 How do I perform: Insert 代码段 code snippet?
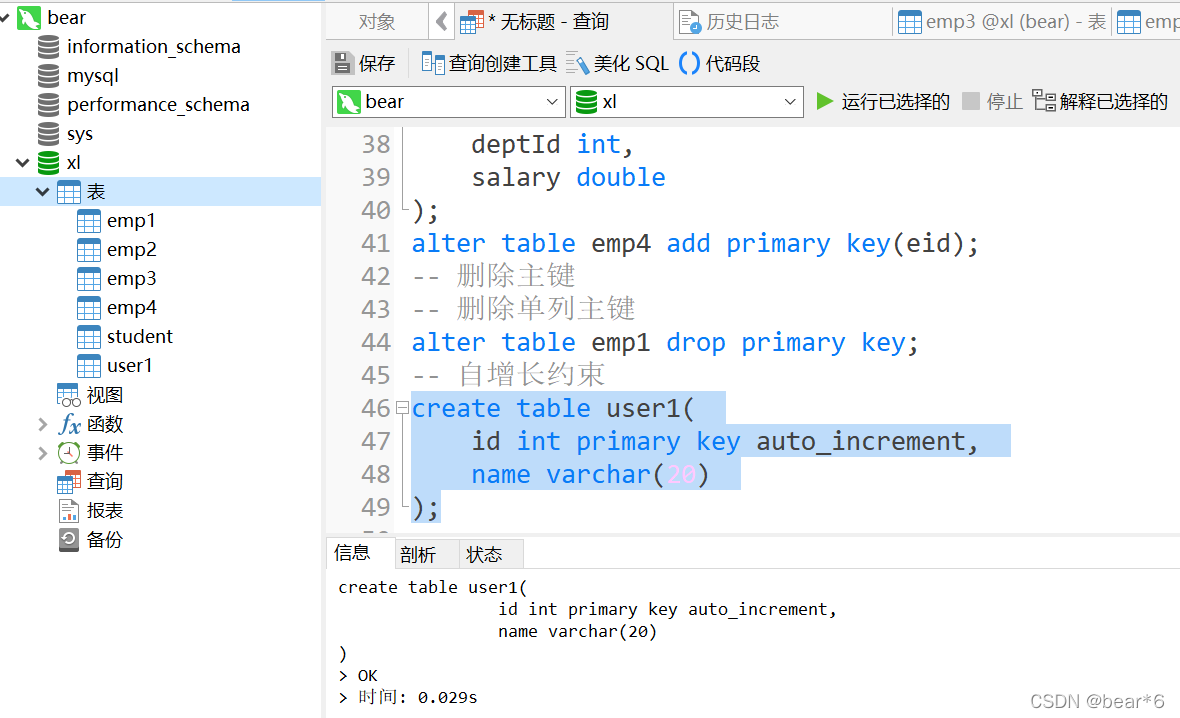(719, 63)
